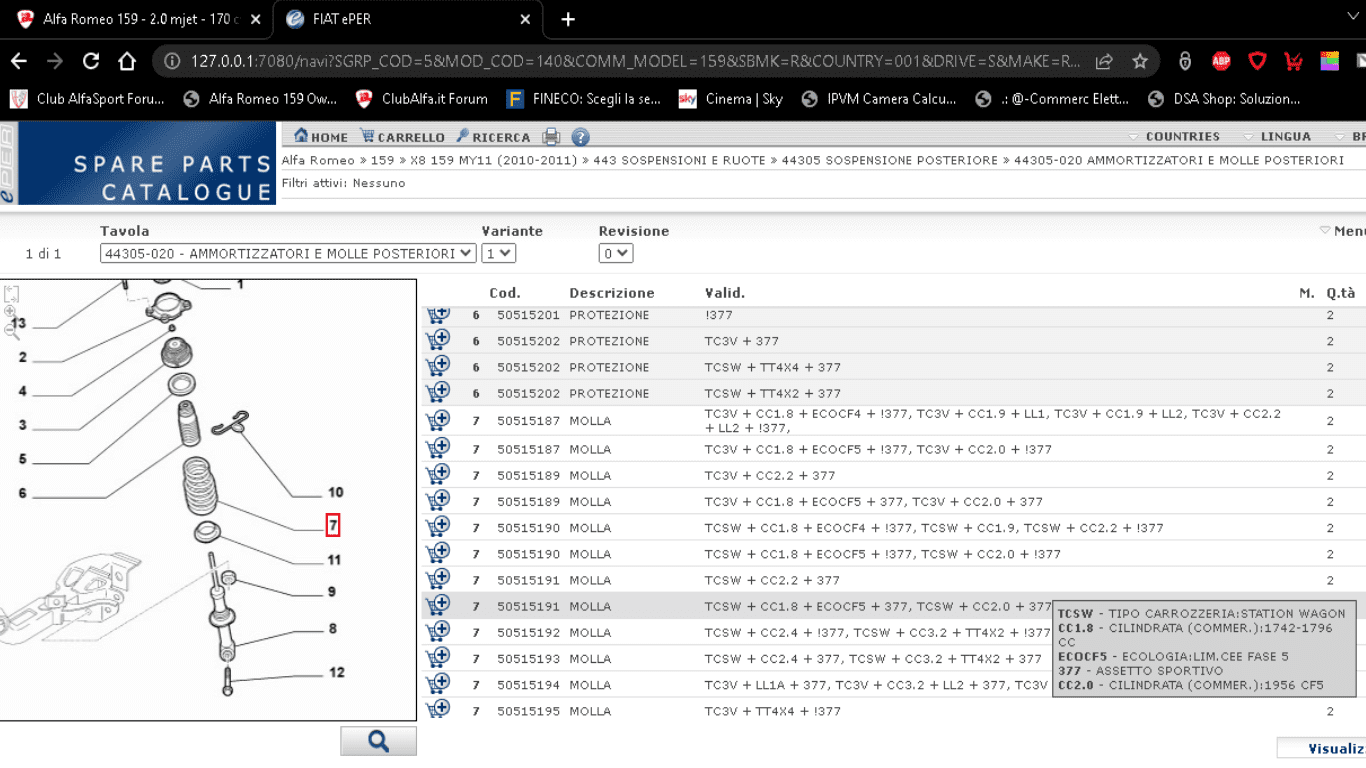Select callout number 7 in the diagram

point(333,524)
